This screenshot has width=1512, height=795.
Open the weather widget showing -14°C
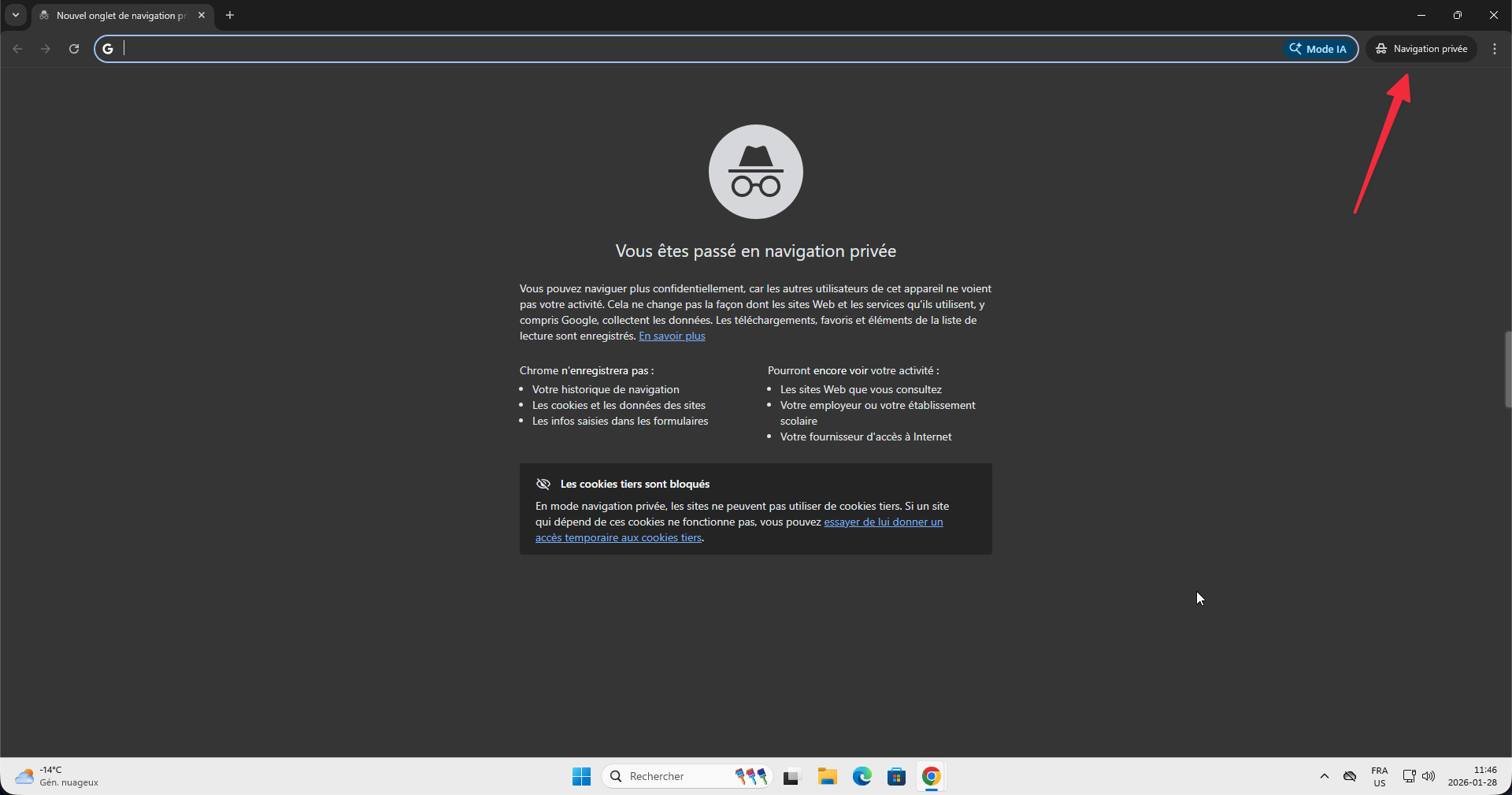pos(57,776)
